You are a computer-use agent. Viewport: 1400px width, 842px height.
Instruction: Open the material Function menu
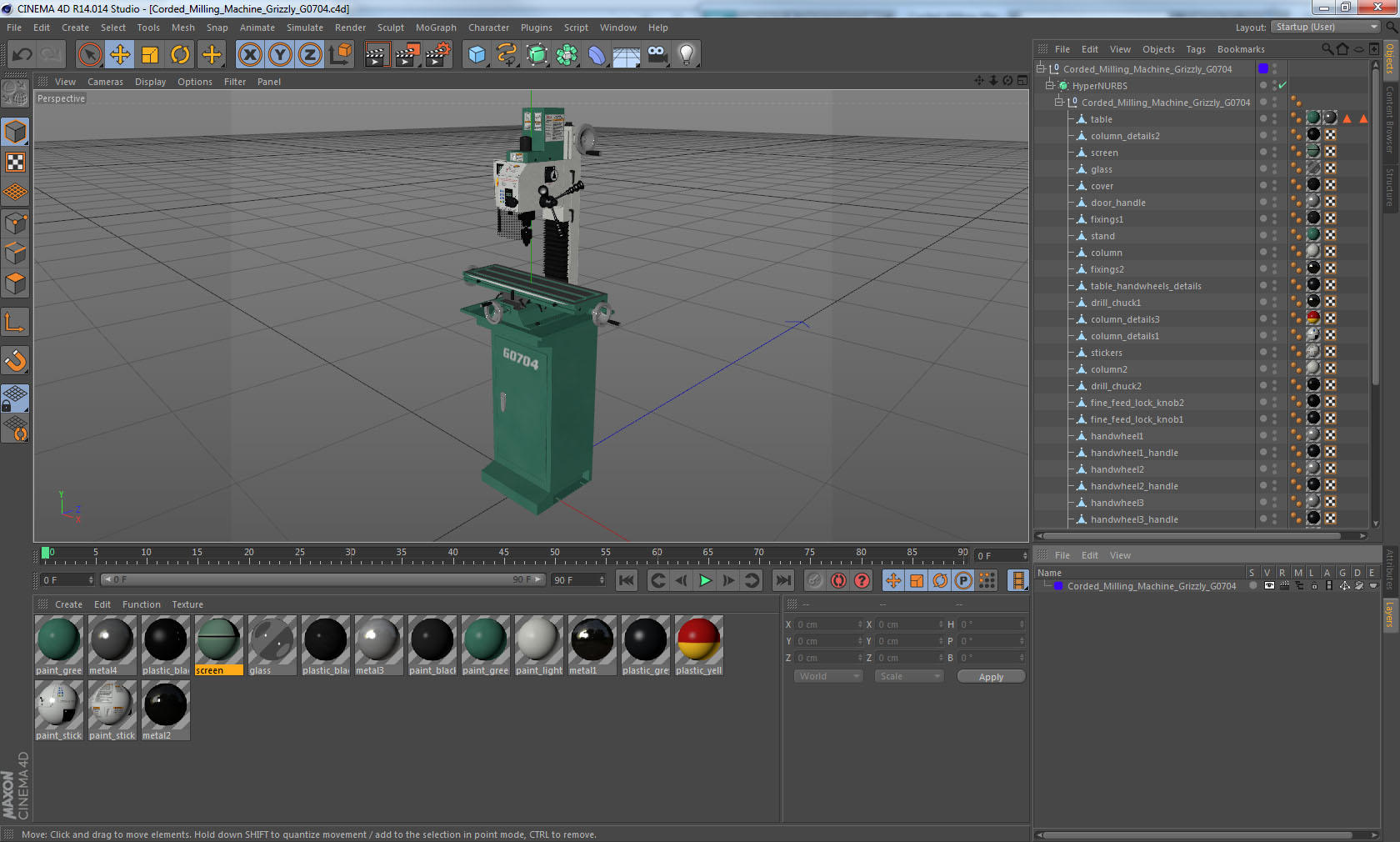[x=142, y=604]
